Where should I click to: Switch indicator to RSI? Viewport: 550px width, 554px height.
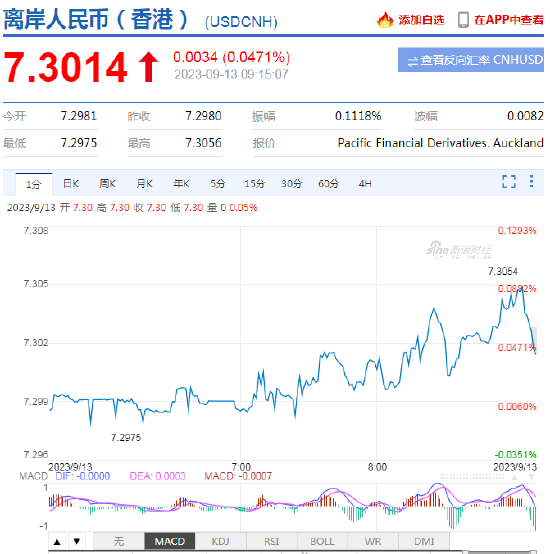pyautogui.click(x=272, y=541)
